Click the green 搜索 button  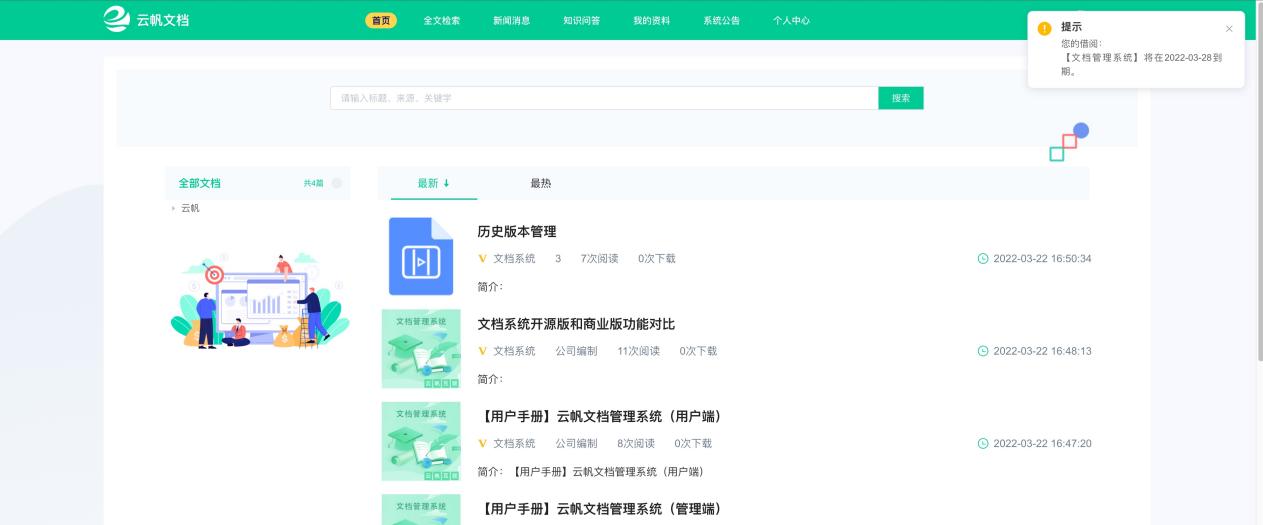pyautogui.click(x=901, y=98)
